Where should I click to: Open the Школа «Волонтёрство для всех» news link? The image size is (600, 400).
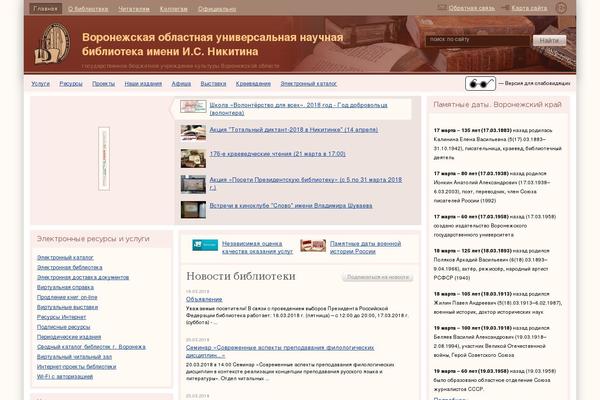(x=298, y=109)
